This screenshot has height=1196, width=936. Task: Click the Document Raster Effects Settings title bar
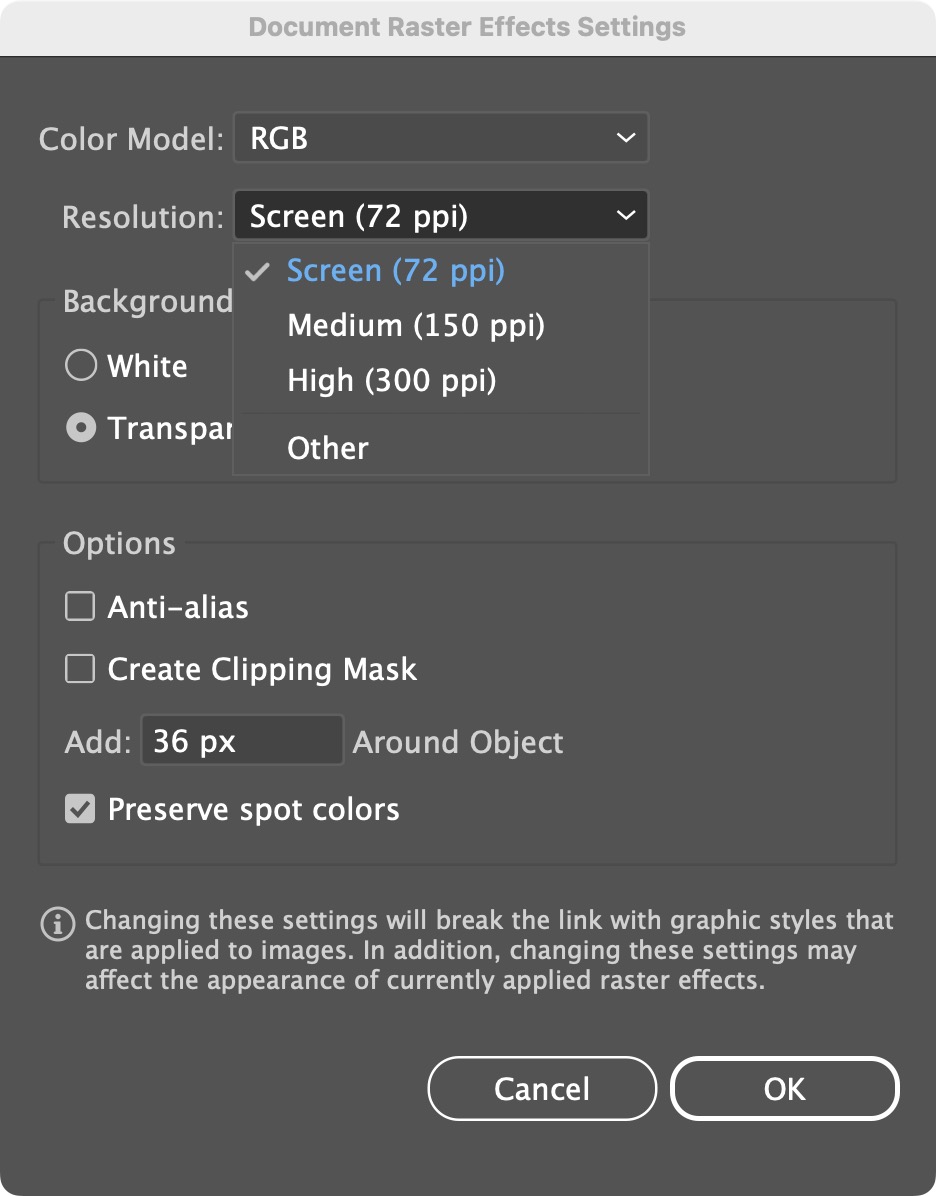coord(467,27)
